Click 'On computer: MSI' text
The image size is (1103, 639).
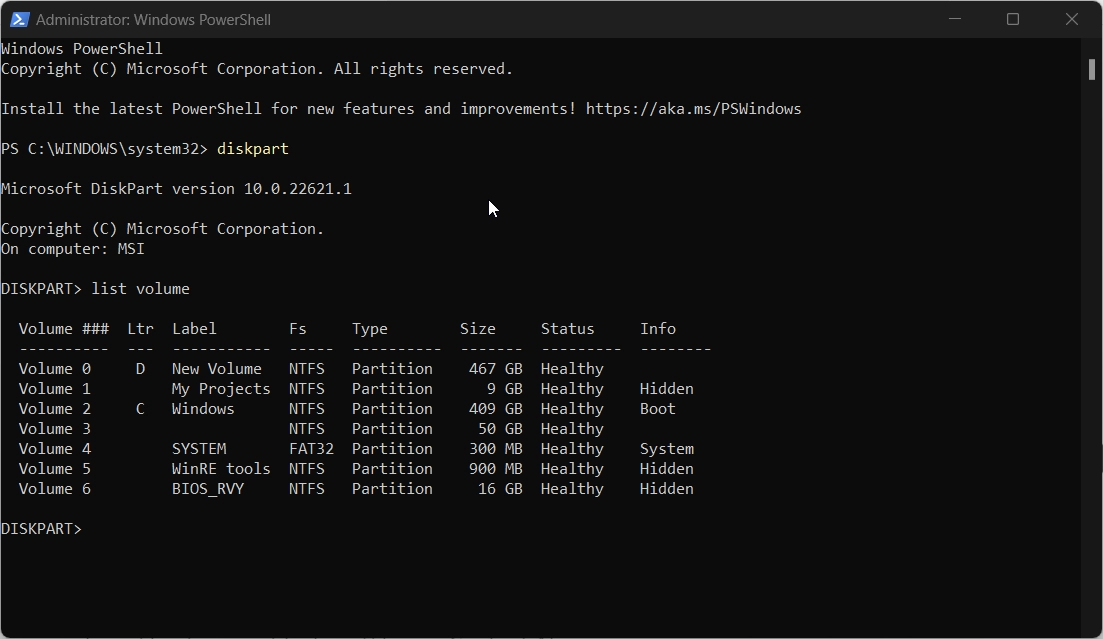click(x=72, y=249)
